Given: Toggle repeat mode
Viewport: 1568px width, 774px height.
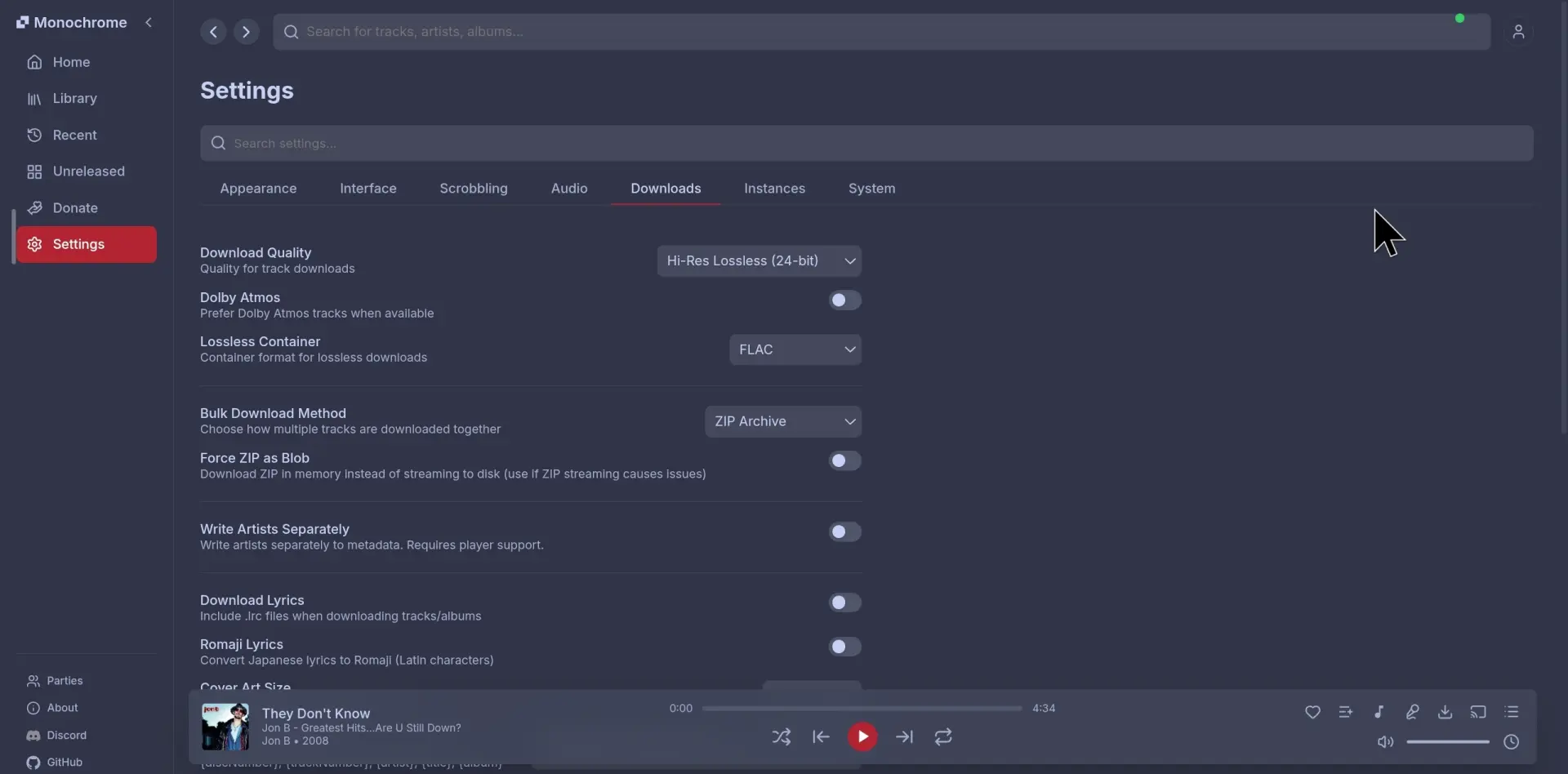Looking at the screenshot, I should 943,737.
